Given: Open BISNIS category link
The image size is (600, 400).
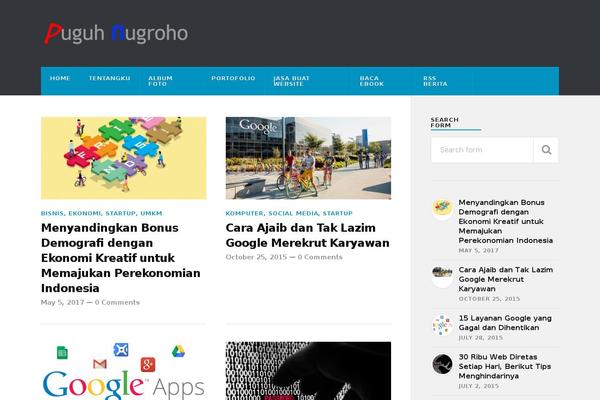Looking at the screenshot, I should [52, 213].
